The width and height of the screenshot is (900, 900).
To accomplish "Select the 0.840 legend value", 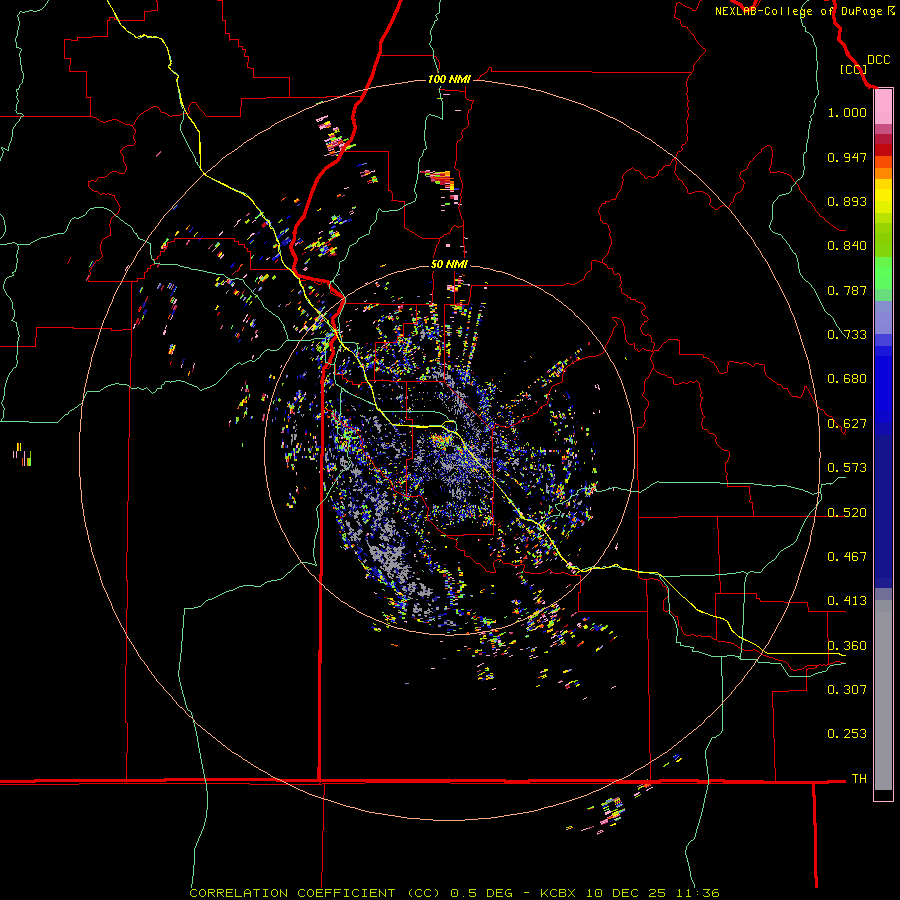I will click(847, 246).
